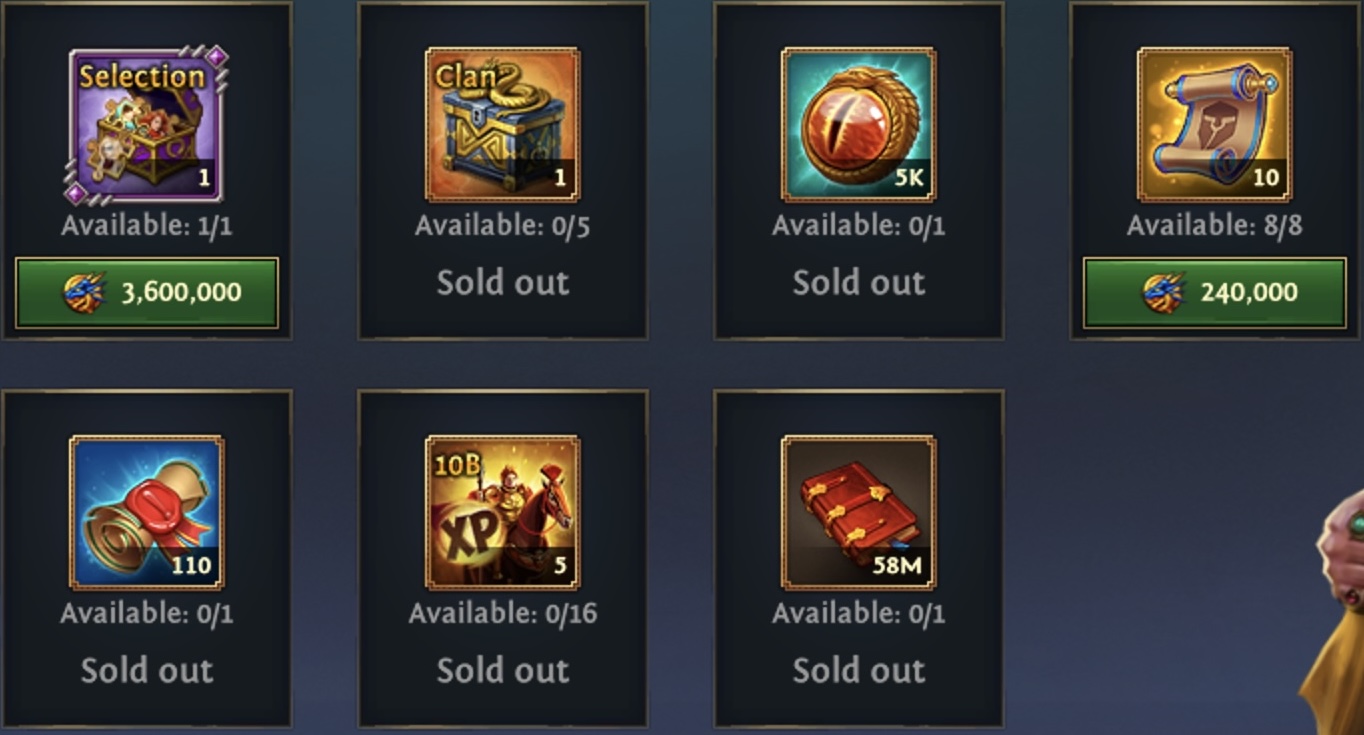Click Sold out under 10B XP item
Screen dimensions: 1364x735
pos(503,671)
